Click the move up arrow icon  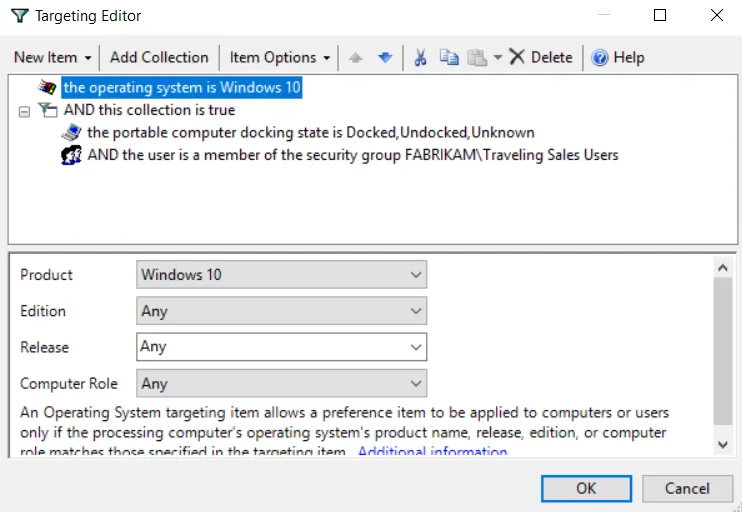[x=355, y=58]
